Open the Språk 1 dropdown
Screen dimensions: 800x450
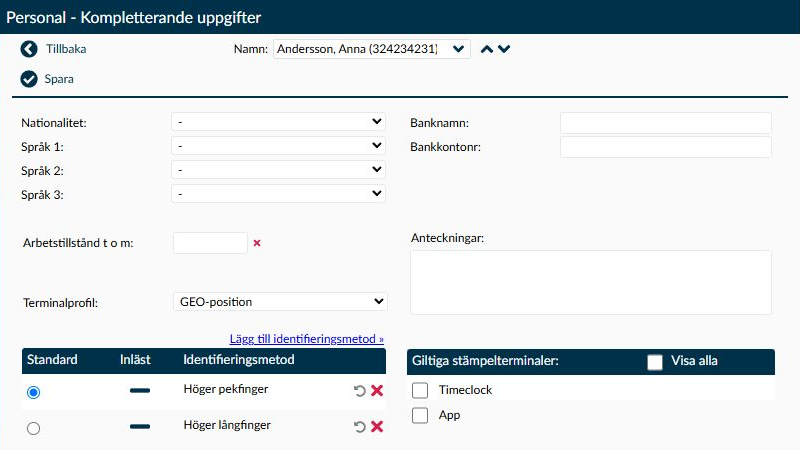[279, 146]
